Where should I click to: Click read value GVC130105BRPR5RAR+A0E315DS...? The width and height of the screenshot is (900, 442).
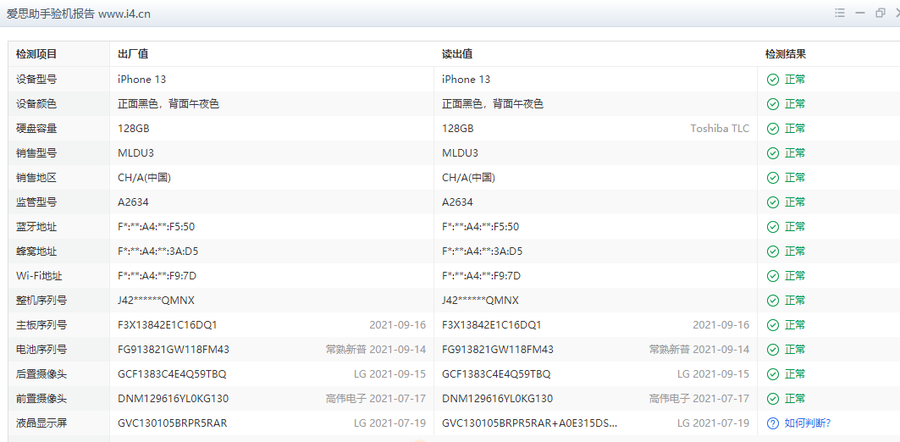pos(530,423)
